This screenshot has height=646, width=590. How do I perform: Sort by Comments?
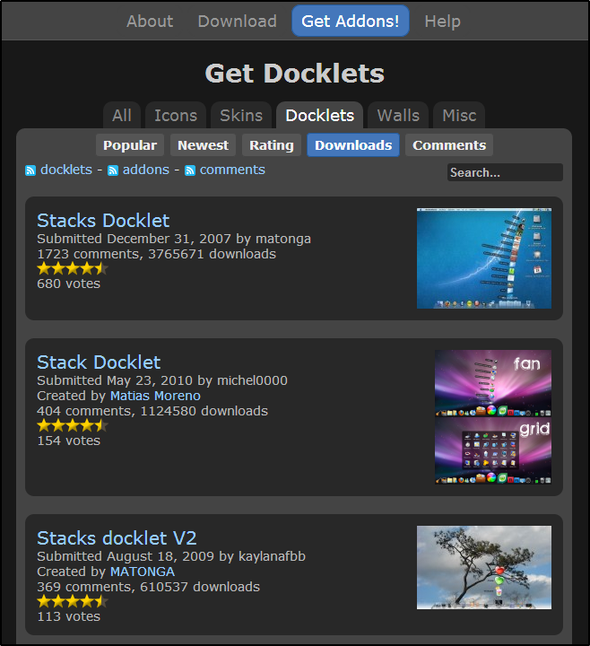click(449, 145)
